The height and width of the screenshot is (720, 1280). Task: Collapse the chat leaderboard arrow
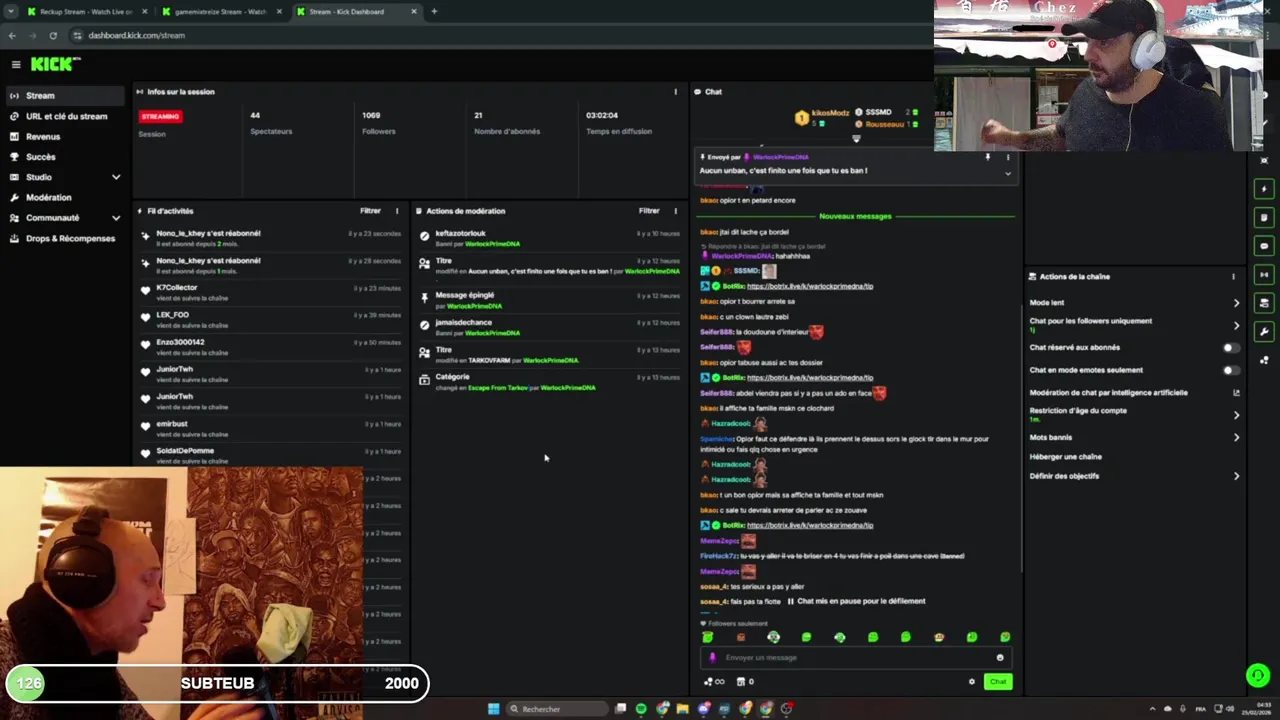[x=856, y=139]
